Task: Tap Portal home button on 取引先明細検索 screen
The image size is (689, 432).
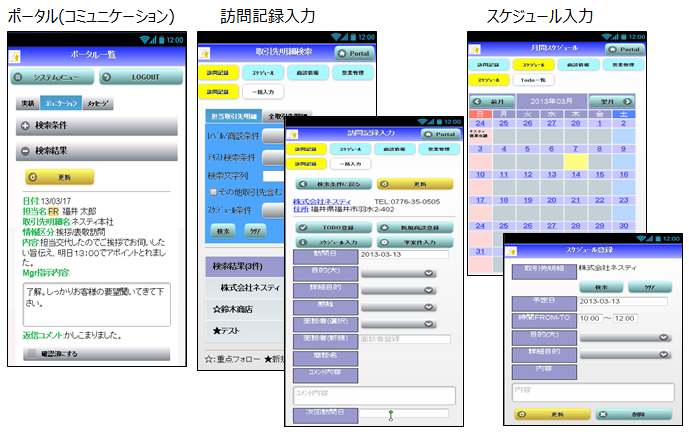Action: (354, 53)
